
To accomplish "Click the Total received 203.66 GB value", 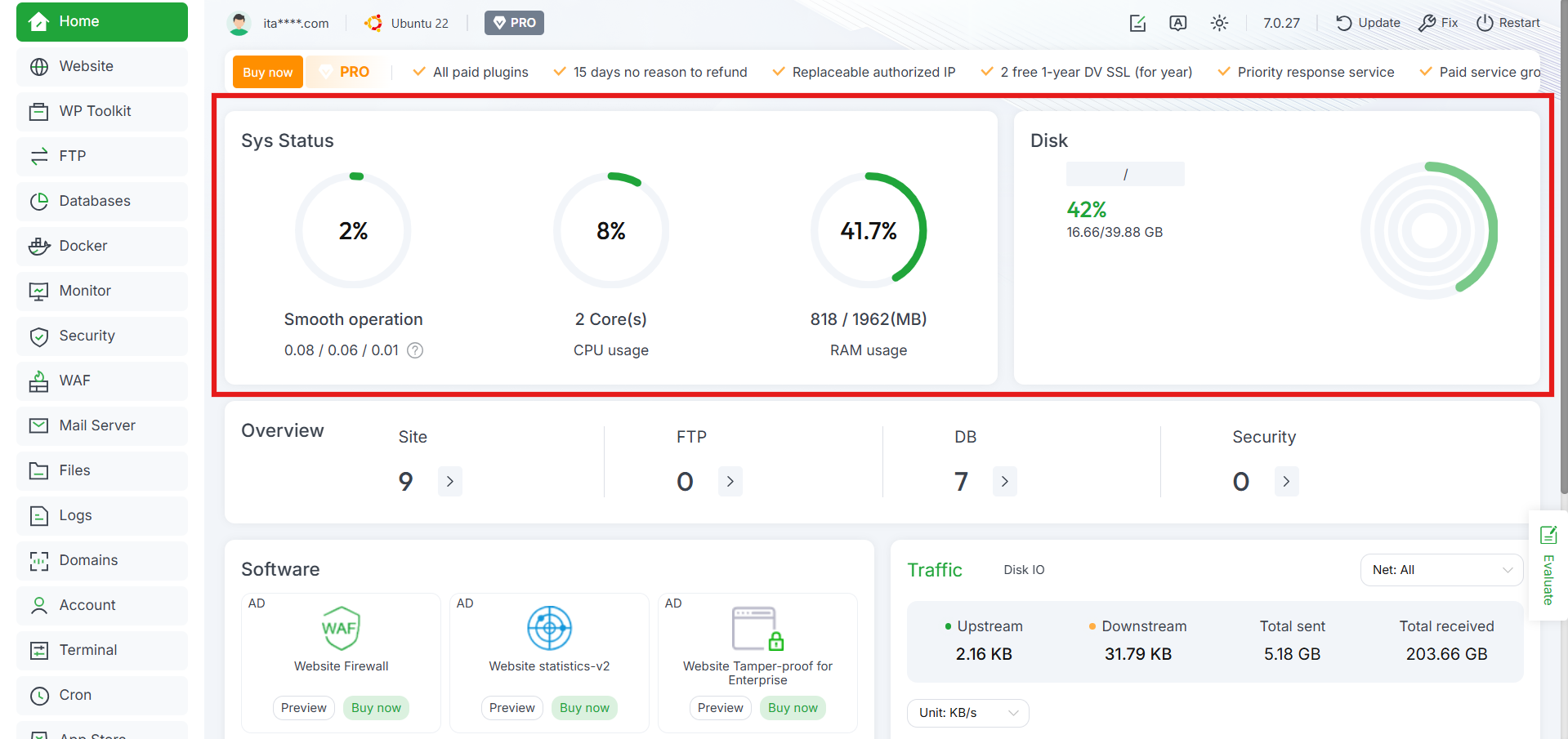I will (1446, 654).
